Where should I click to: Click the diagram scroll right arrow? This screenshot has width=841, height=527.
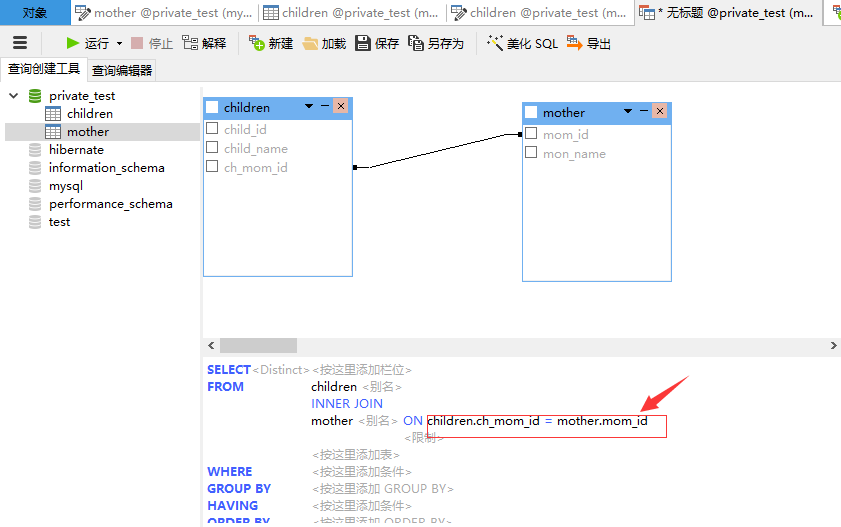click(x=833, y=346)
